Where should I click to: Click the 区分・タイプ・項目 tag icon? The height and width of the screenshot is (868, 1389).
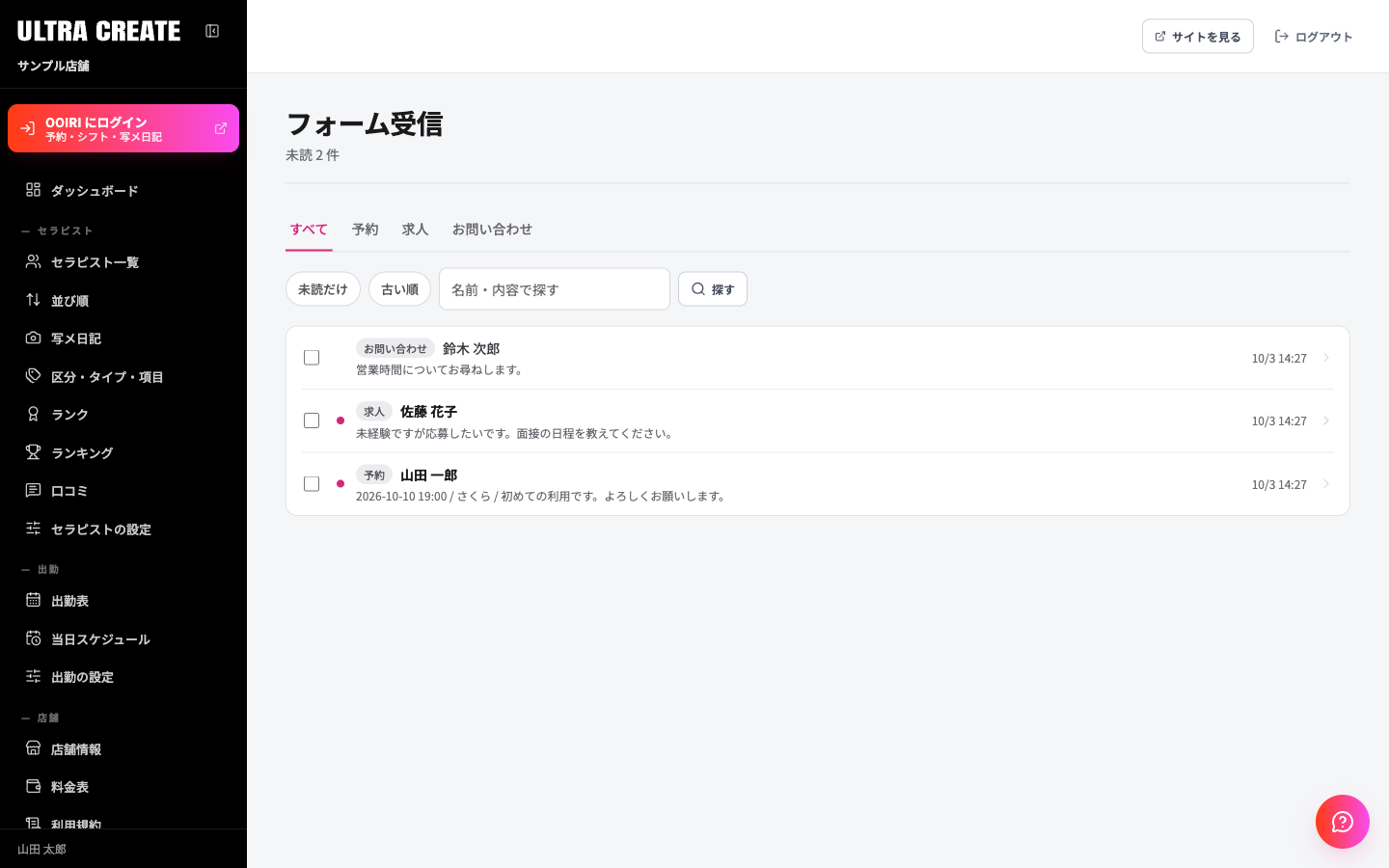point(33,376)
